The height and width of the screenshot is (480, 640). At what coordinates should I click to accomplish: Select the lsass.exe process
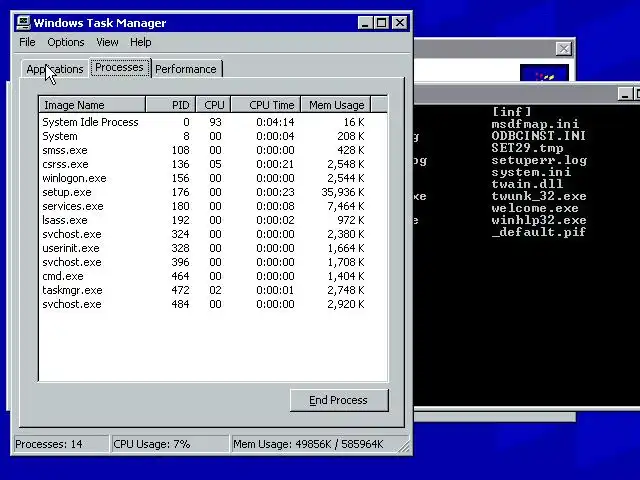click(213, 220)
